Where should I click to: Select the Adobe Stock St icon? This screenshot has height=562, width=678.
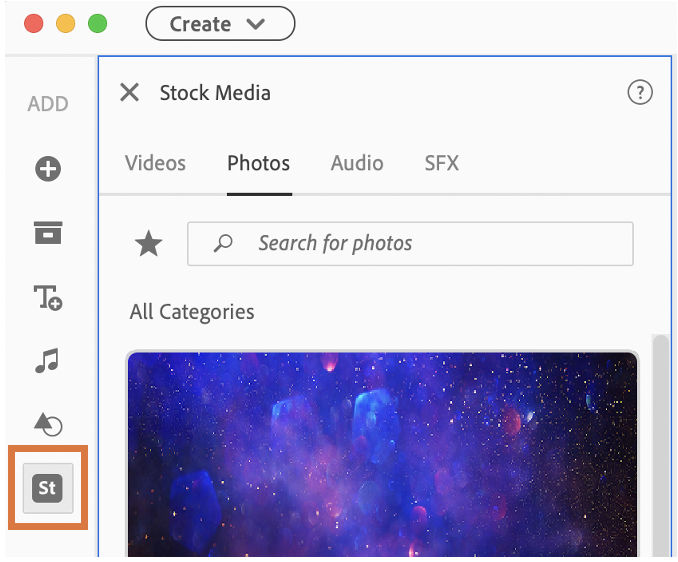pyautogui.click(x=48, y=488)
